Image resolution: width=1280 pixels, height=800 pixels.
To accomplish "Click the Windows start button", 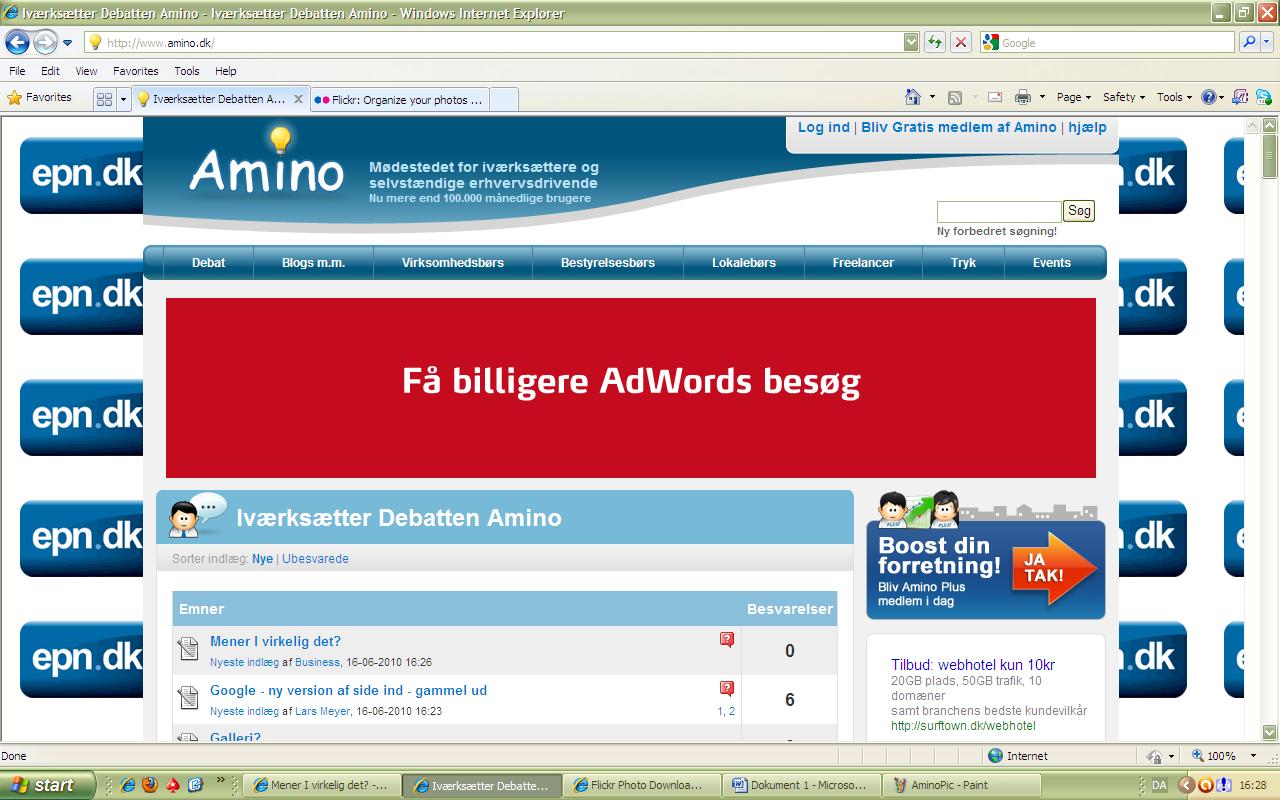I will click(47, 785).
